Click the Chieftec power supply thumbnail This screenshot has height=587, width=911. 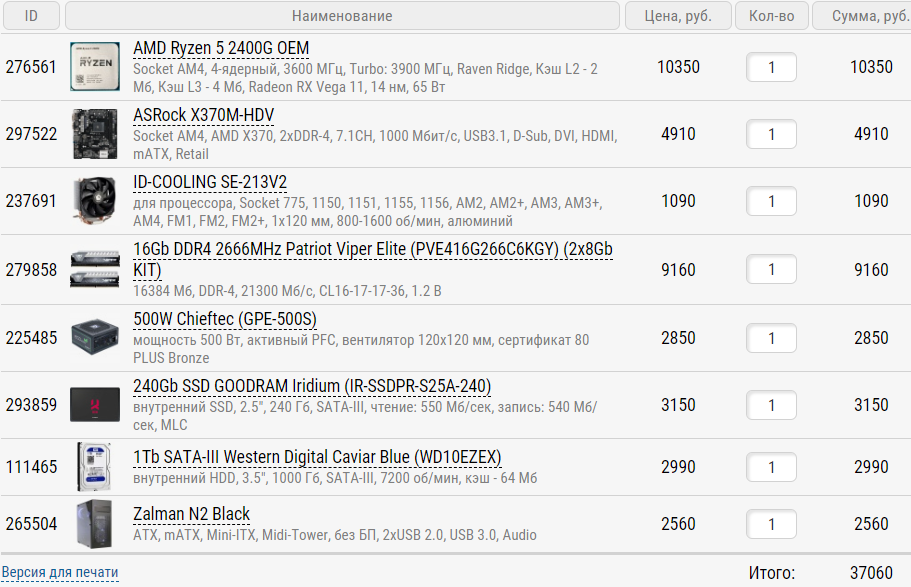point(95,337)
